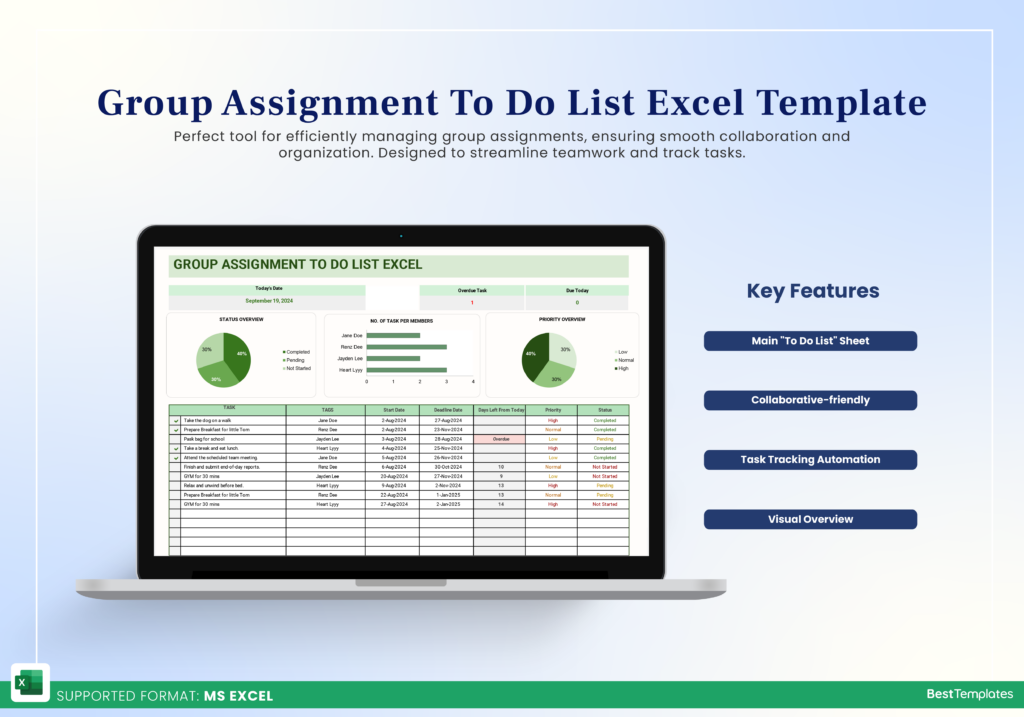Click the BestTemplates logo

(x=969, y=694)
